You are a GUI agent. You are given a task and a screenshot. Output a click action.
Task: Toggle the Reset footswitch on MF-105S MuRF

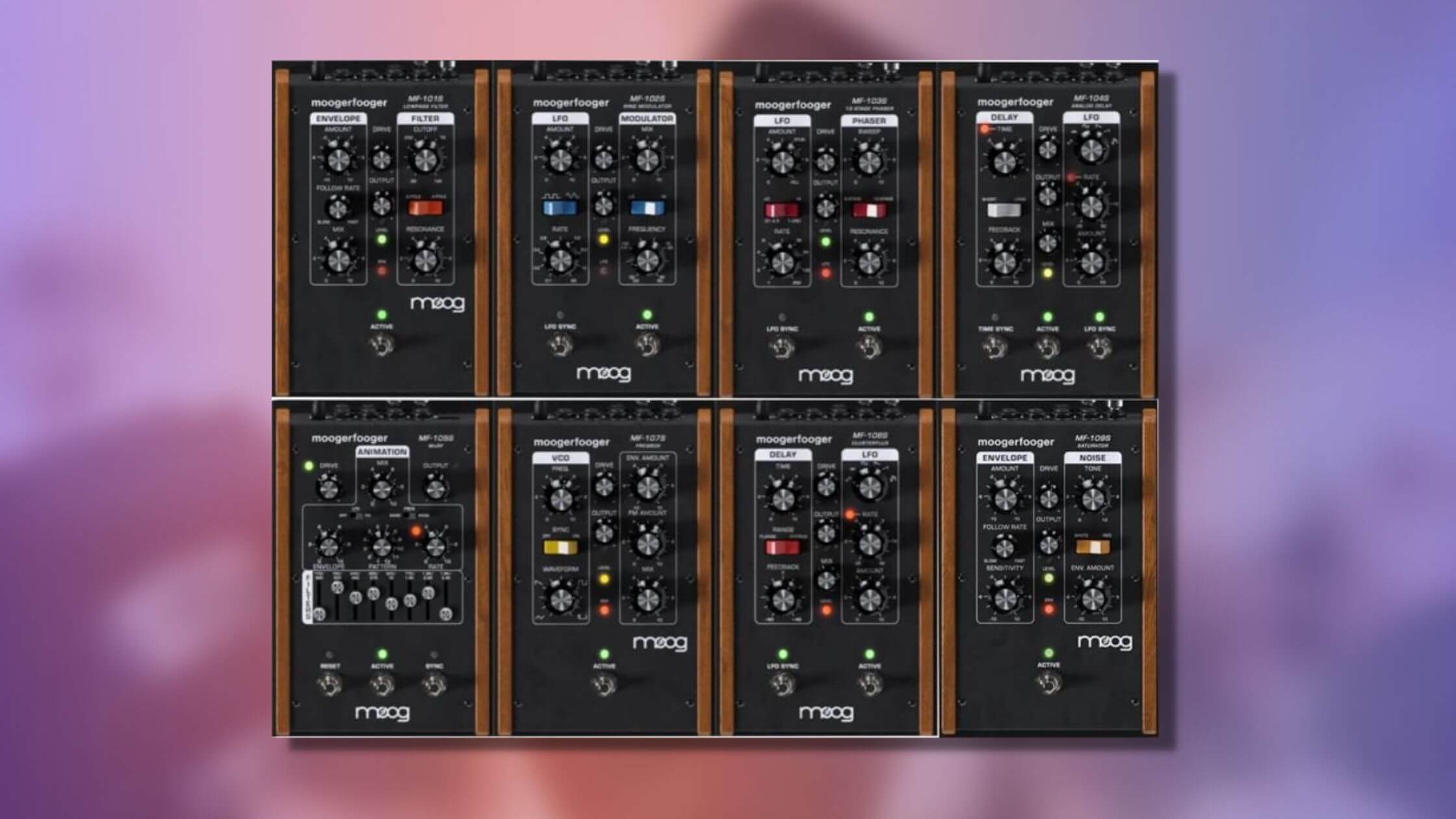330,685
